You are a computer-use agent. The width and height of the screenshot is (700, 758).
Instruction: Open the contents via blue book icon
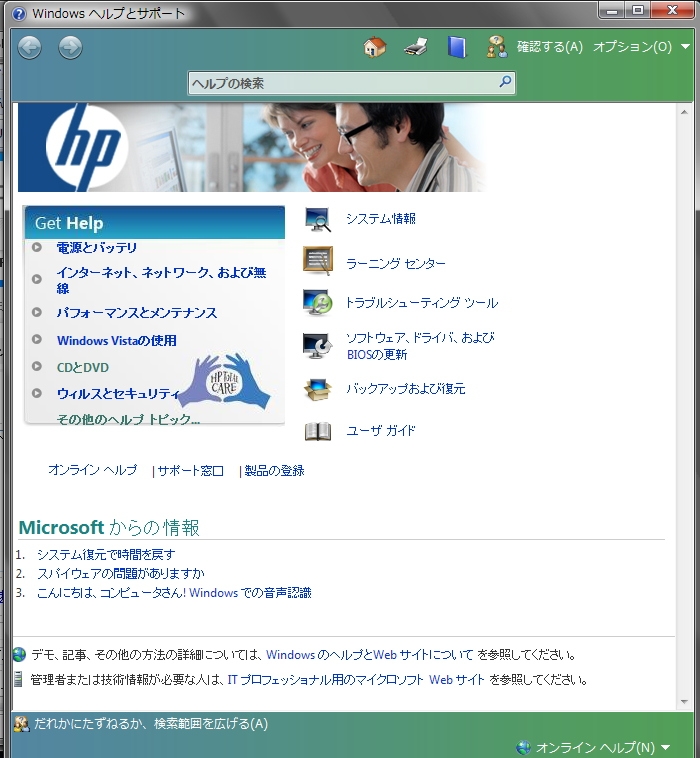[457, 47]
